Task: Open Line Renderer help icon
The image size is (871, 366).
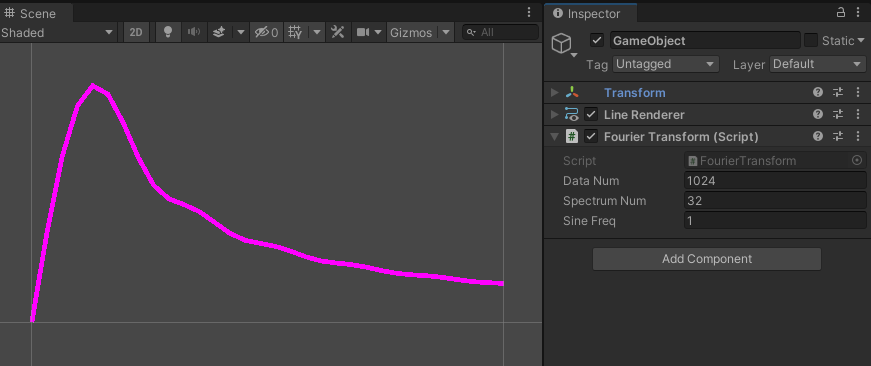Action: click(x=818, y=114)
